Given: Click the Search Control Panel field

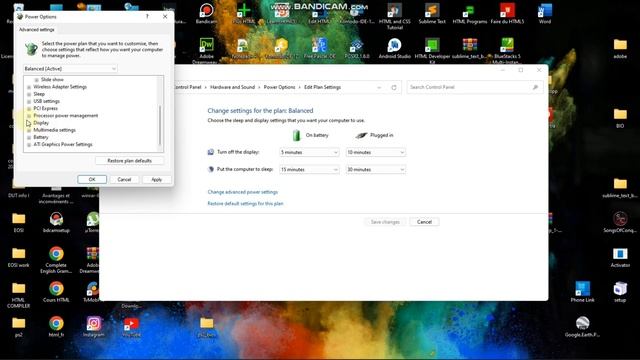Looking at the screenshot, I should tap(475, 87).
